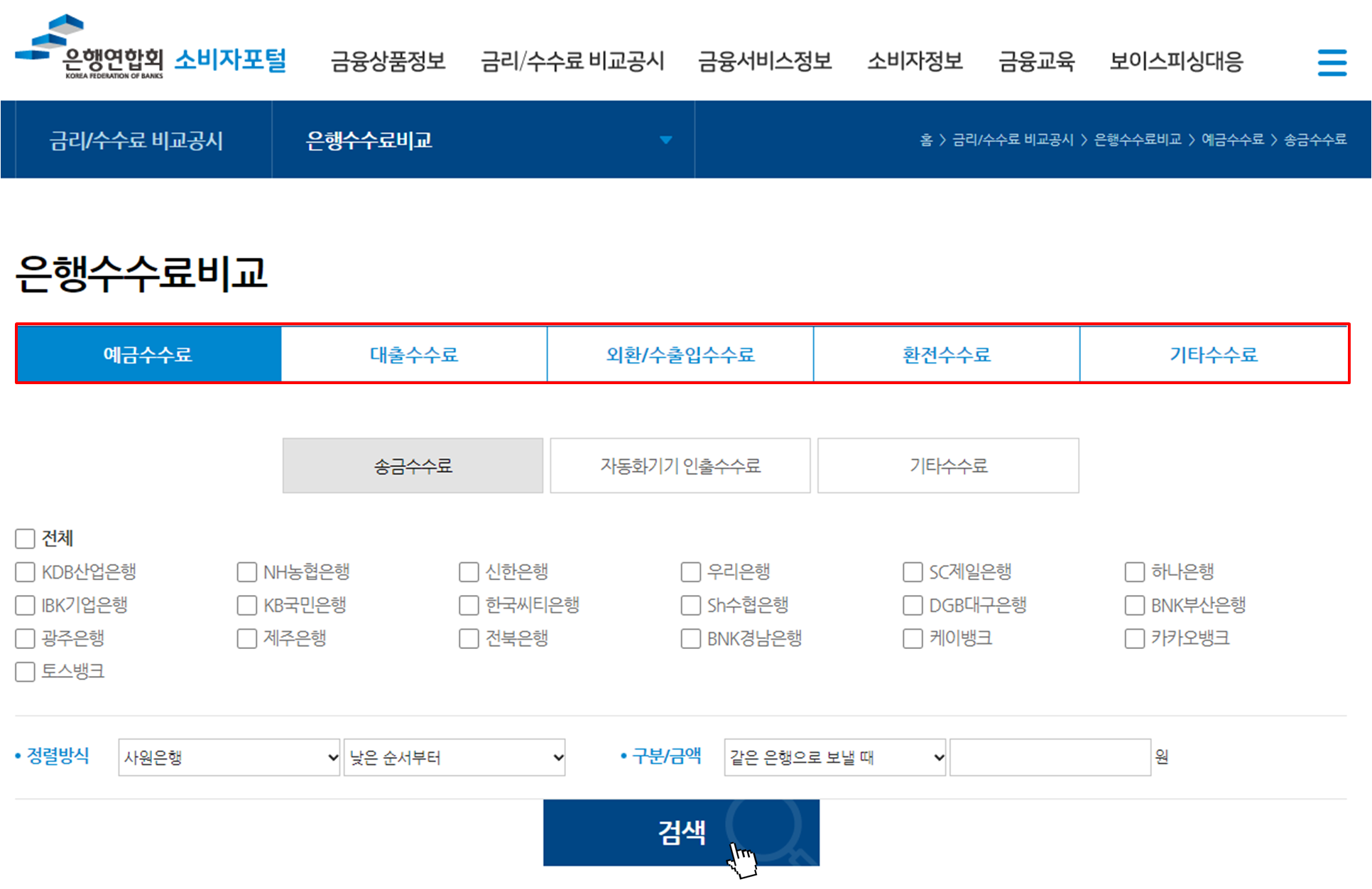1372x889 pixels.
Task: Check the IBK기업은행 checkbox
Action: (25, 606)
